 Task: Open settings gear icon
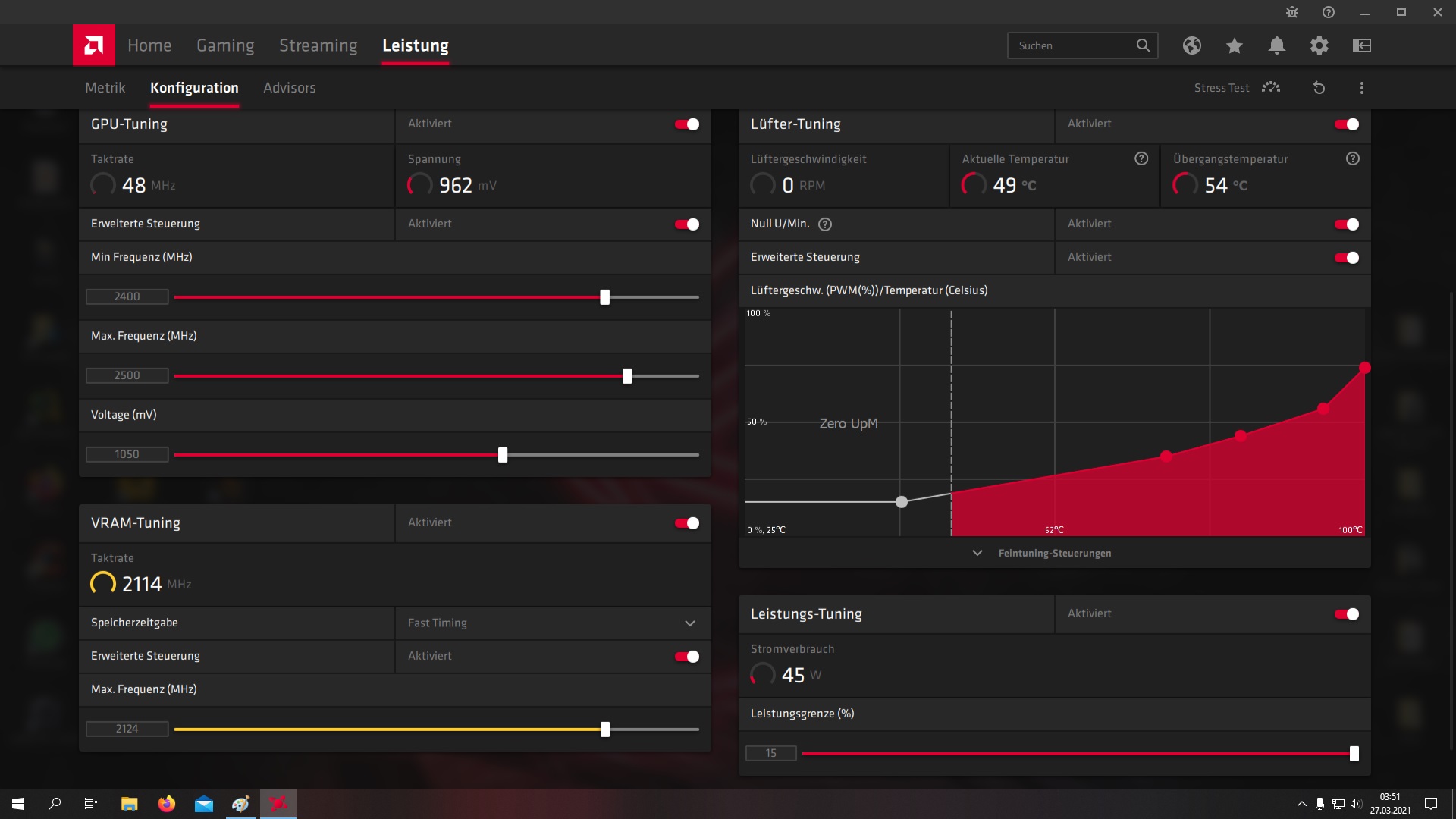coord(1319,45)
